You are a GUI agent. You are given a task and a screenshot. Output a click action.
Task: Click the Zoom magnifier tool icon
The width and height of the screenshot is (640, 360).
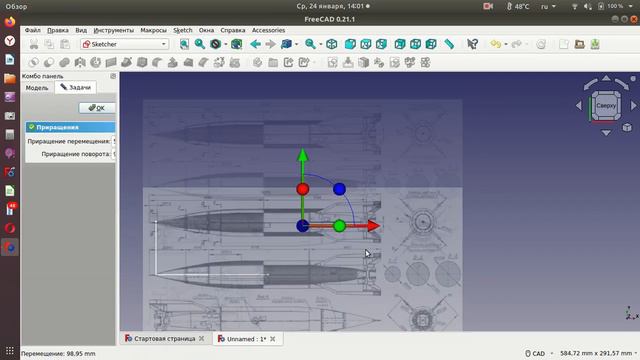coord(310,44)
